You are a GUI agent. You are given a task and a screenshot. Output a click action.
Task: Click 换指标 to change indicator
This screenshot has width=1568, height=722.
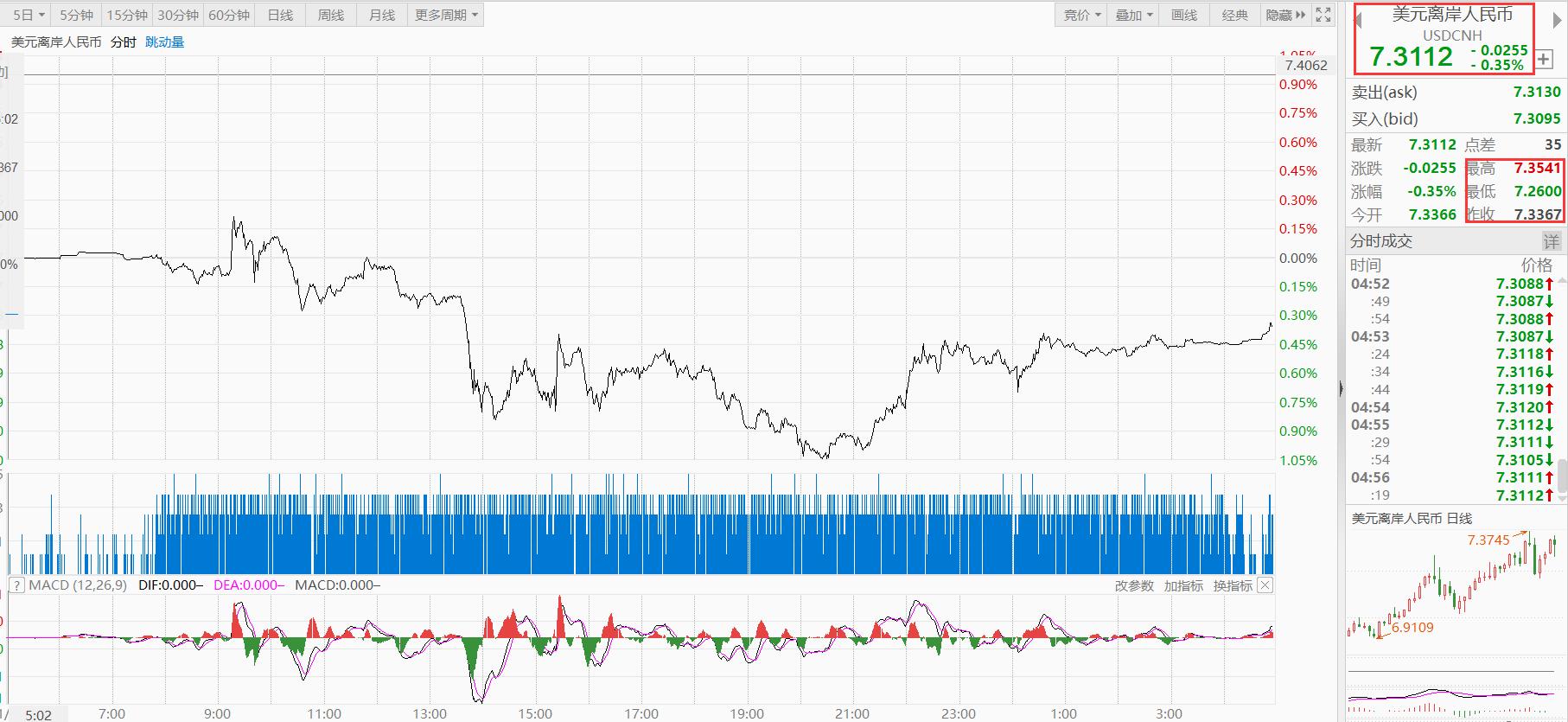coord(1233,585)
